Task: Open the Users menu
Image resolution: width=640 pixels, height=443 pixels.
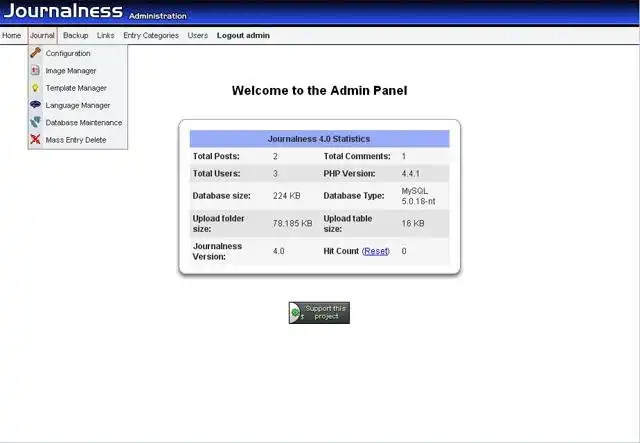Action: tap(198, 36)
